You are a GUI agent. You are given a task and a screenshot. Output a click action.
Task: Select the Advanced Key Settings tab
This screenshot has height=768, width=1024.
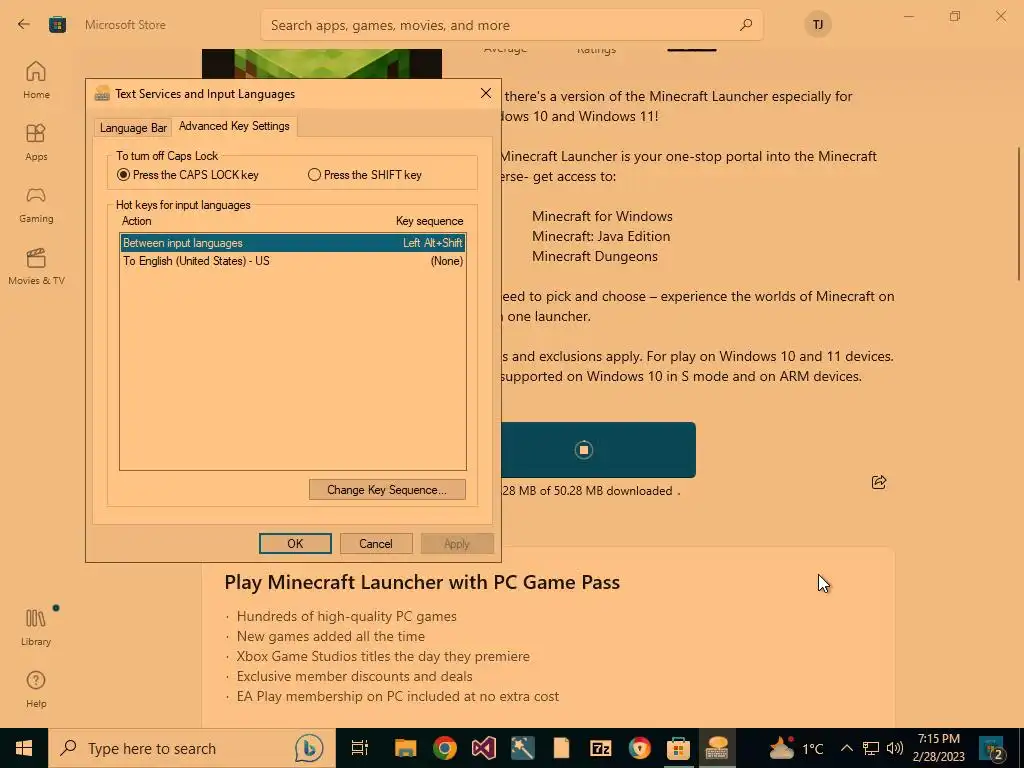[x=234, y=125]
